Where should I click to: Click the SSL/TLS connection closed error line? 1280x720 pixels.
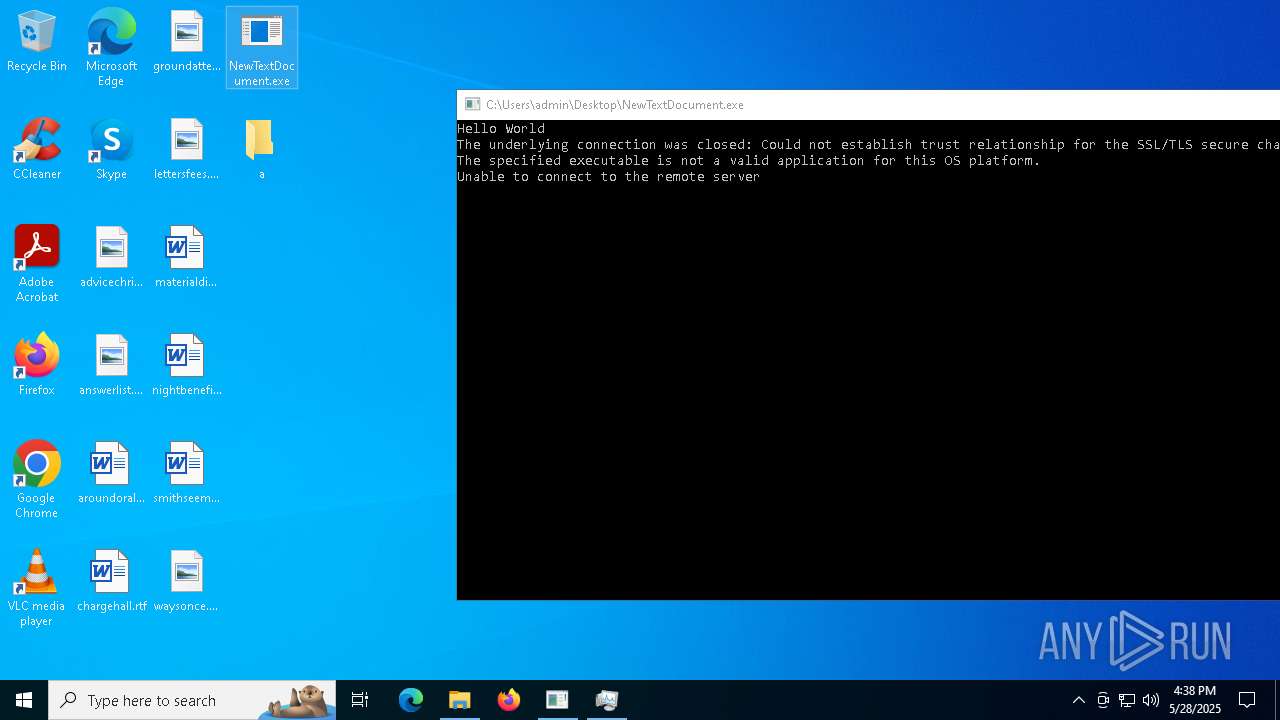coord(868,144)
